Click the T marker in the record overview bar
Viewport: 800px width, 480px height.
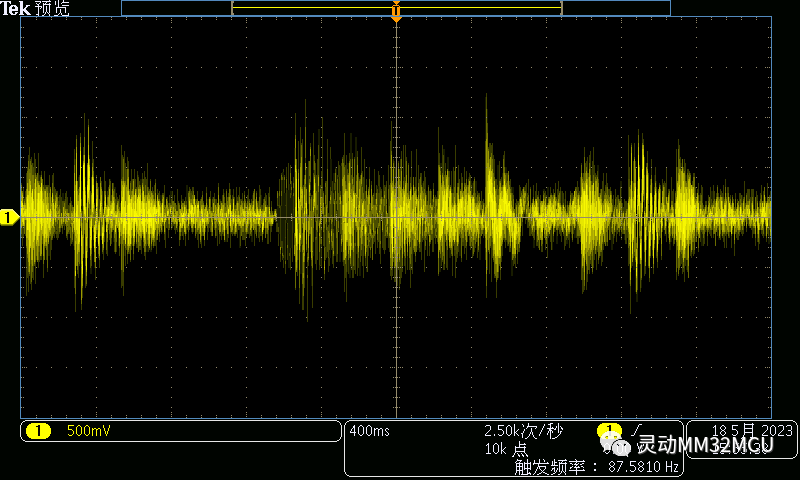pos(396,10)
